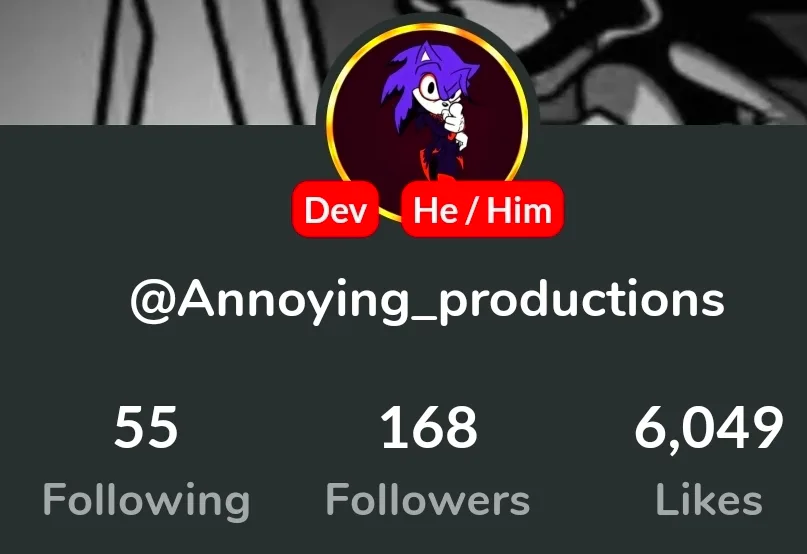Click the Following label
Image resolution: width=807 pixels, height=554 pixels.
coord(146,499)
